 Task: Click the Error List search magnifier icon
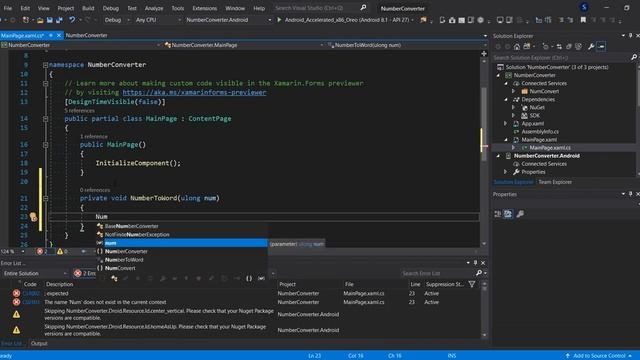[x=479, y=273]
